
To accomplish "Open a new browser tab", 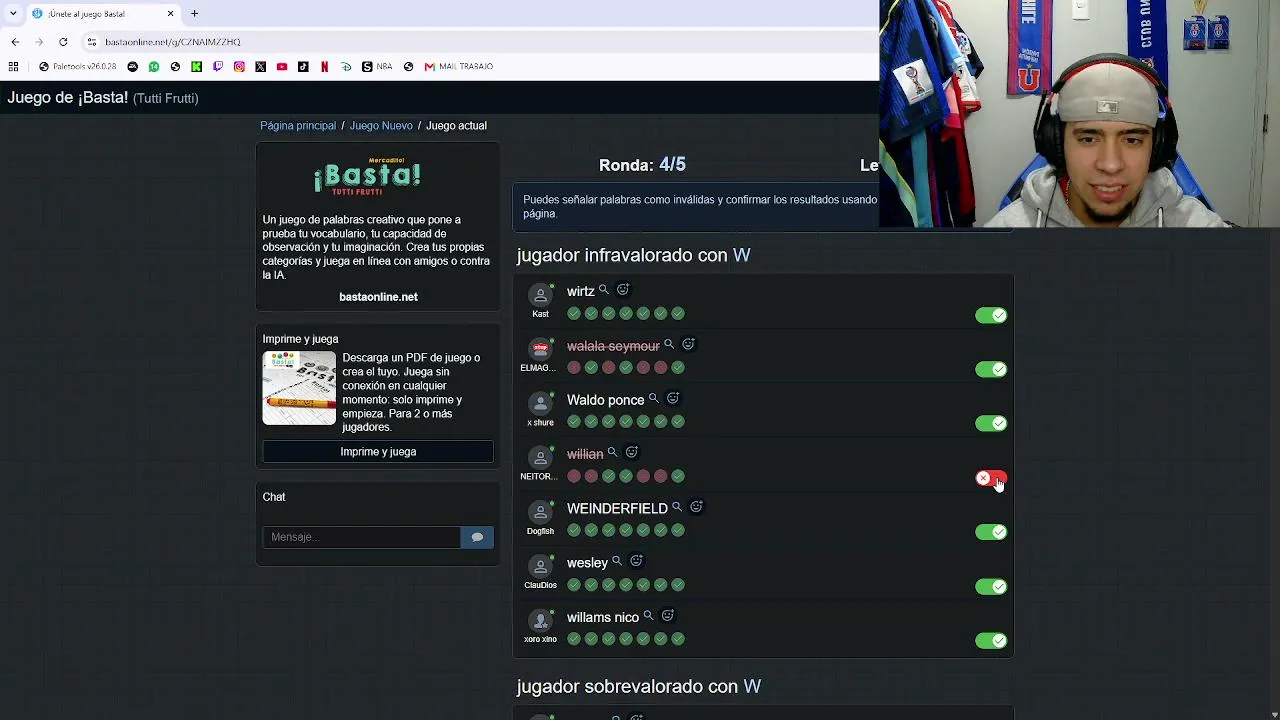I will (x=195, y=13).
